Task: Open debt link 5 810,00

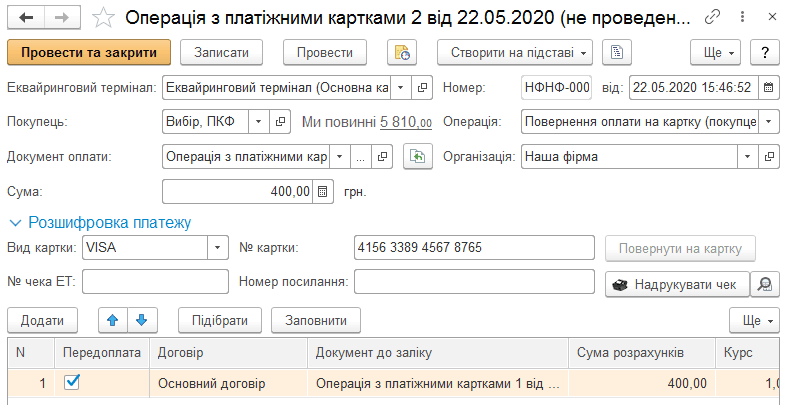Action: (x=406, y=121)
